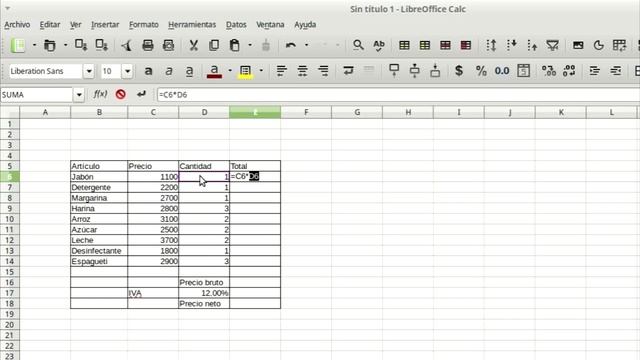Screen dimensions: 640x360
Task: Open the Editar menu
Action: (50, 25)
